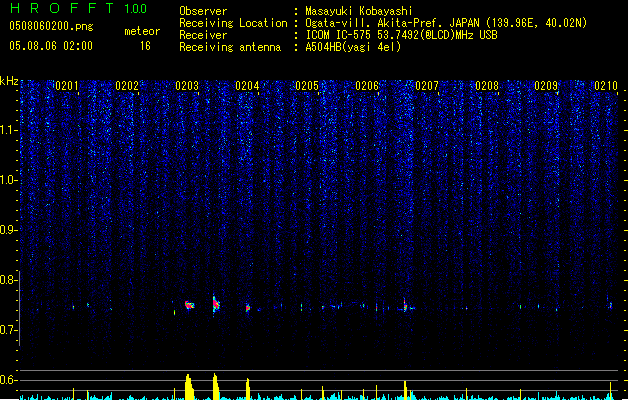The height and width of the screenshot is (400, 629).
Task: Click the 0201 time marker
Action: click(x=67, y=86)
